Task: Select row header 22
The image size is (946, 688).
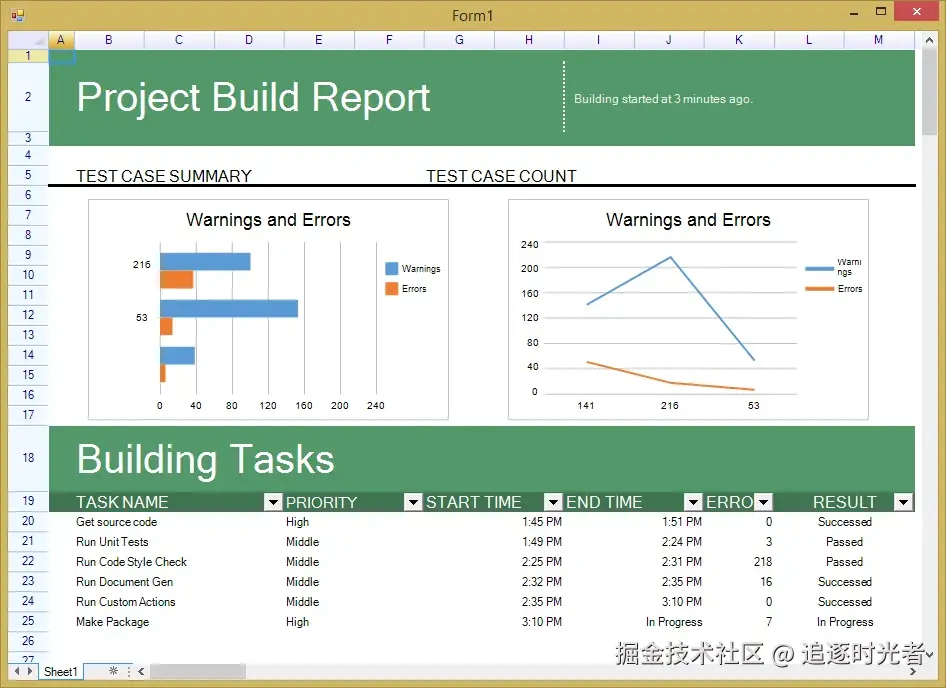Action: pyautogui.click(x=28, y=561)
